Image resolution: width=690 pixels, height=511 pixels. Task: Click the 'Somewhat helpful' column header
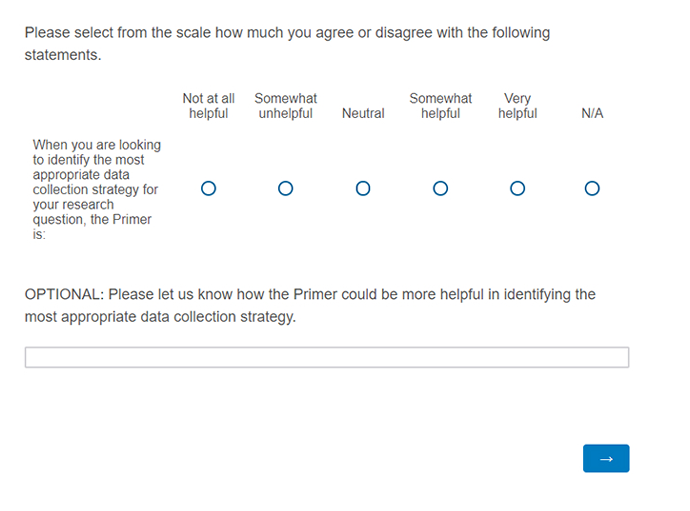point(440,106)
